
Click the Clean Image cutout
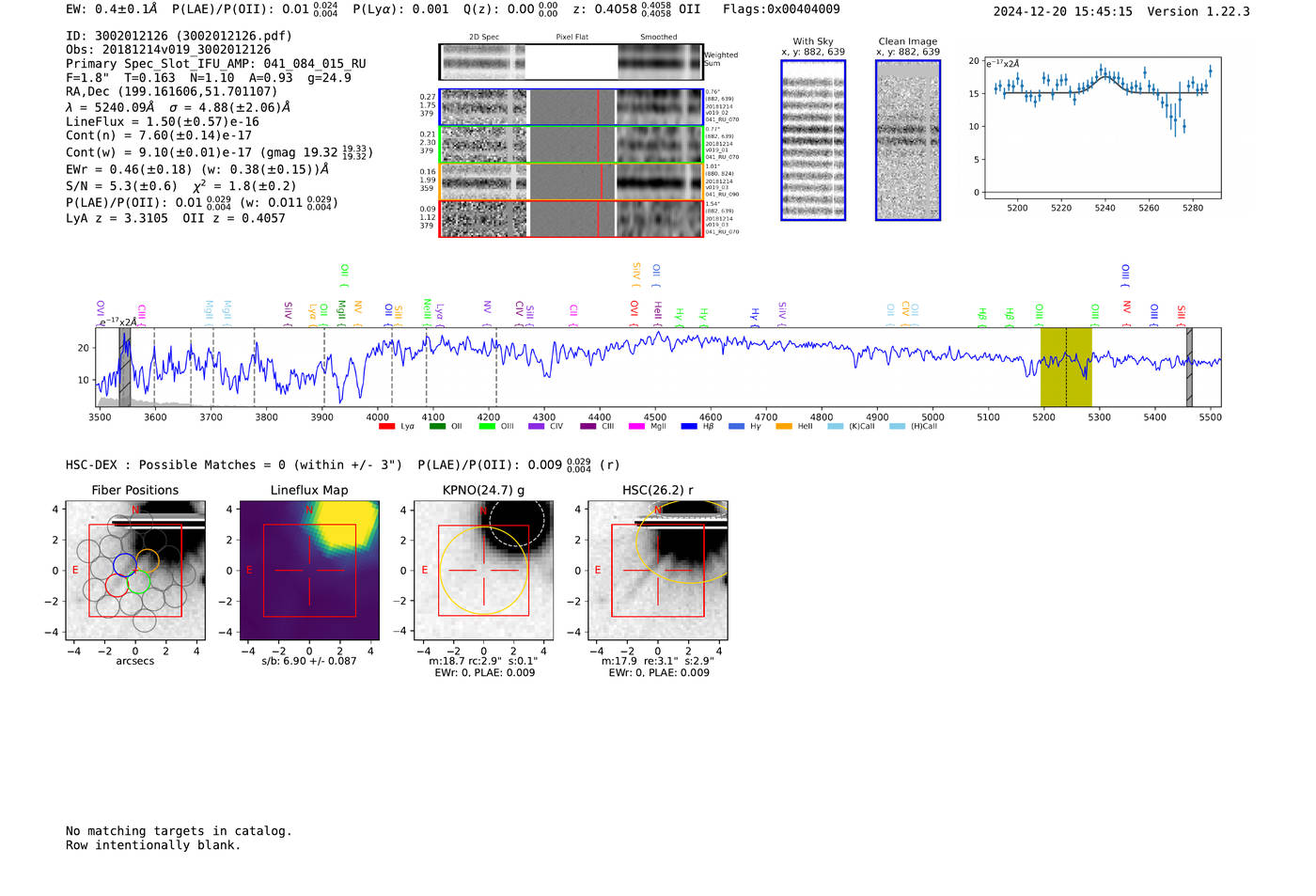(x=908, y=140)
